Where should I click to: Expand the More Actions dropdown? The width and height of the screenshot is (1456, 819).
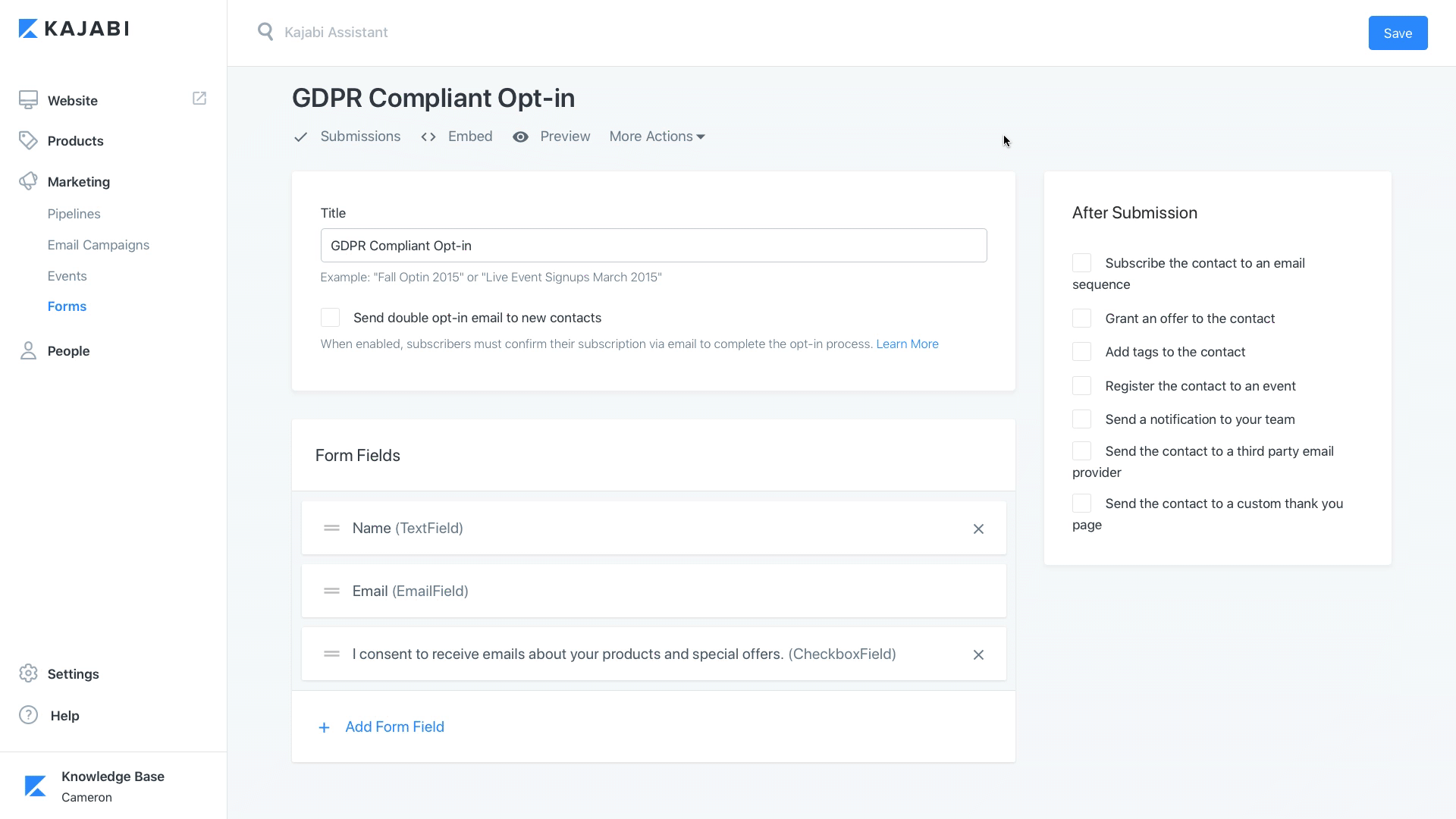tap(657, 136)
